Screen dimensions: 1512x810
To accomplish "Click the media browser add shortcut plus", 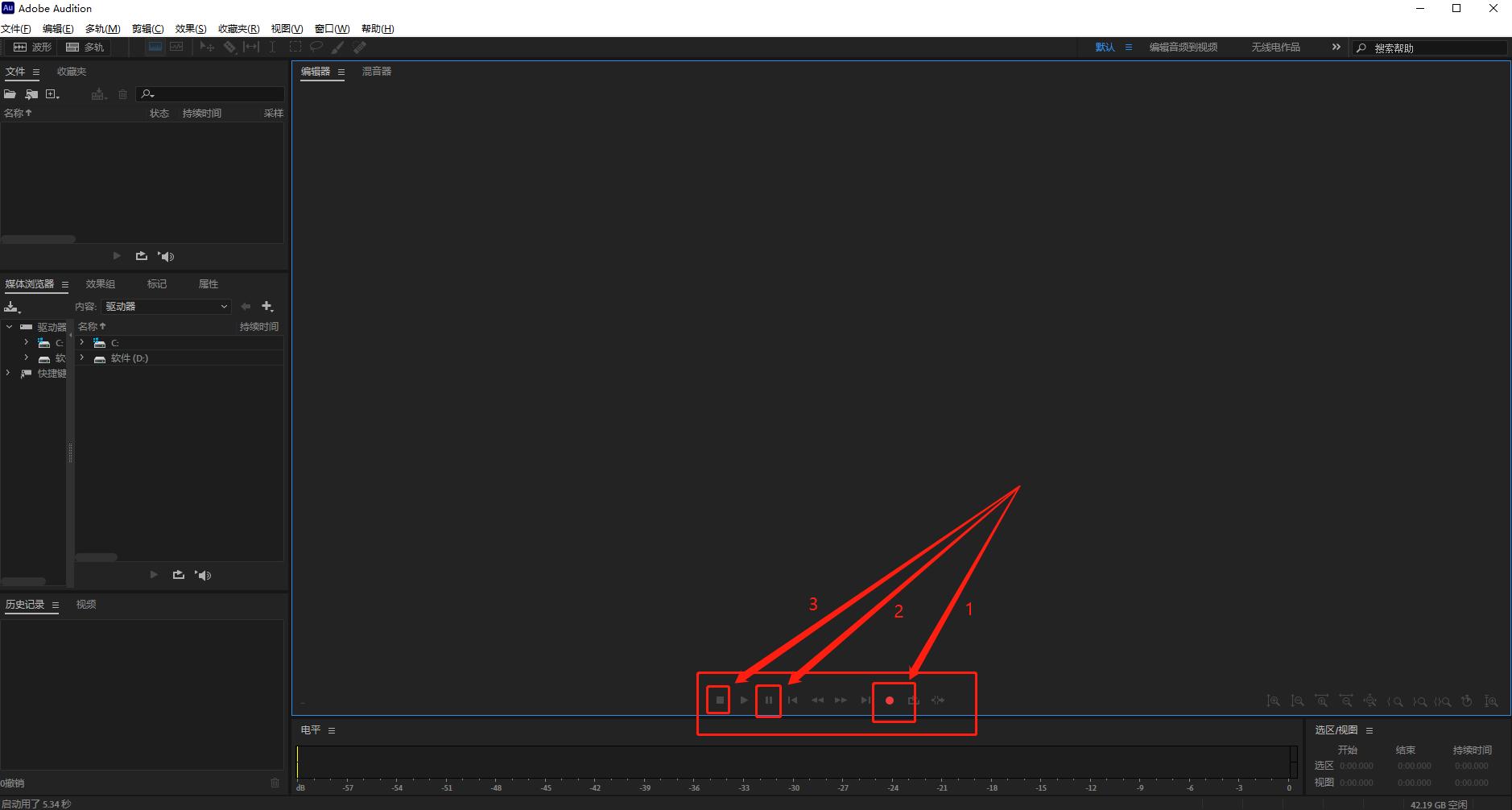I will (267, 307).
